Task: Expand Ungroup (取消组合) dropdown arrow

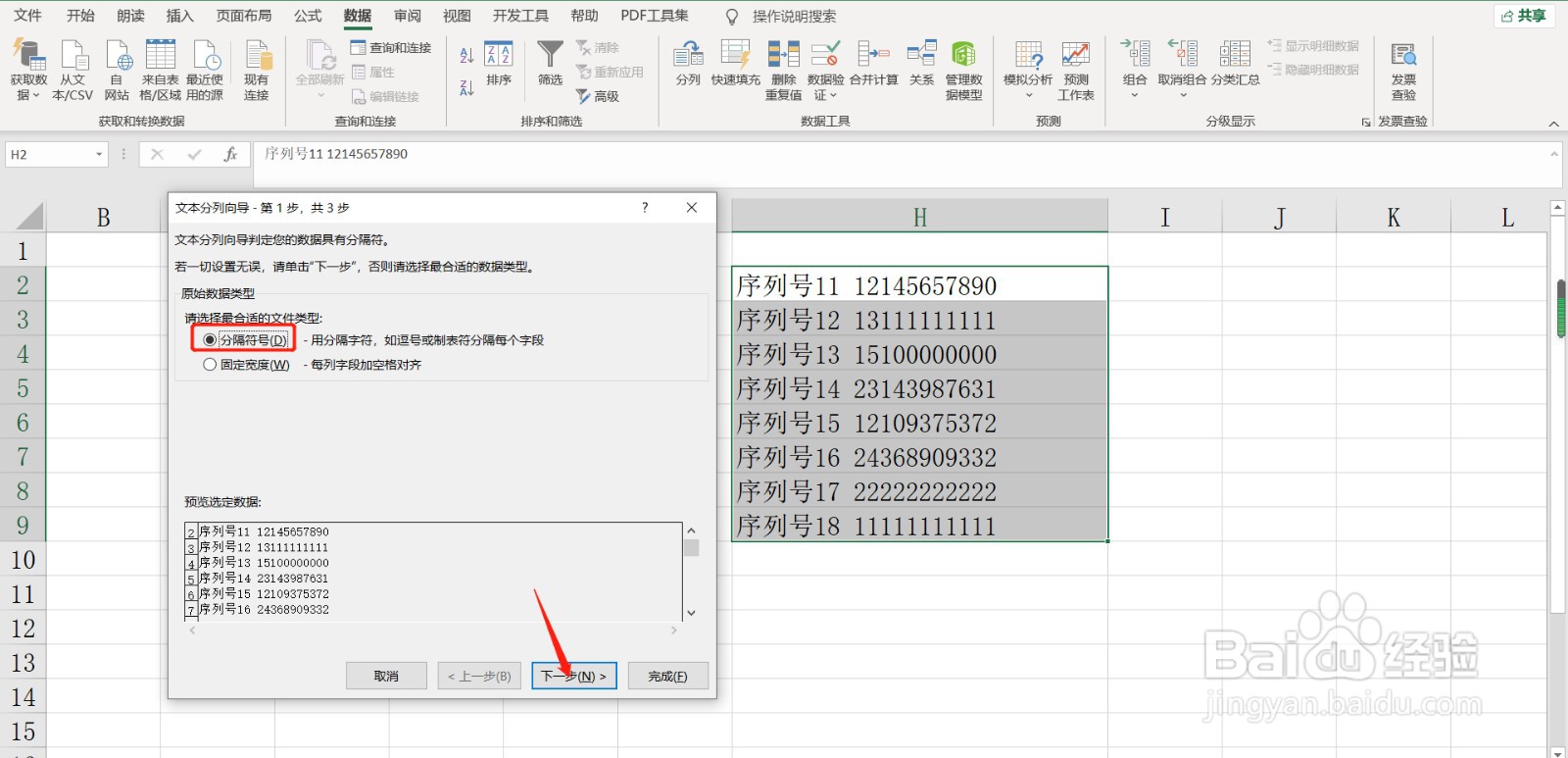Action: coord(1183,96)
